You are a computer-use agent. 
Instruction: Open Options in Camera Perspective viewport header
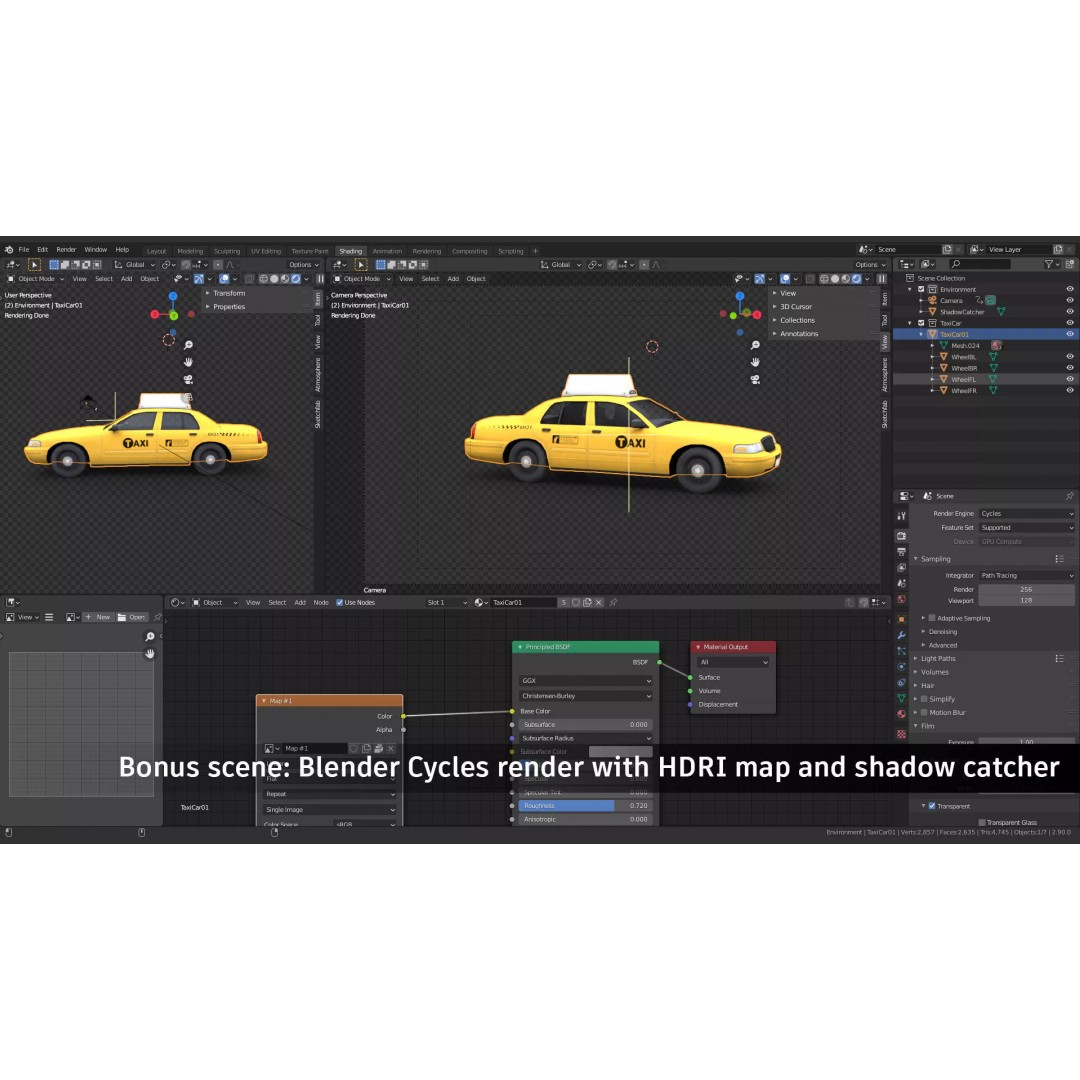click(x=871, y=264)
